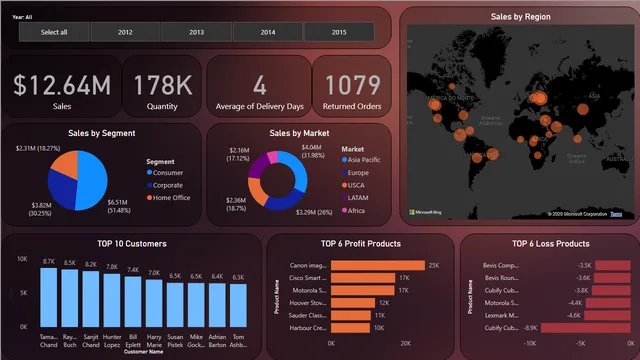Select the orange Home Office pie slice
The width and height of the screenshot is (640, 360).
click(x=66, y=163)
